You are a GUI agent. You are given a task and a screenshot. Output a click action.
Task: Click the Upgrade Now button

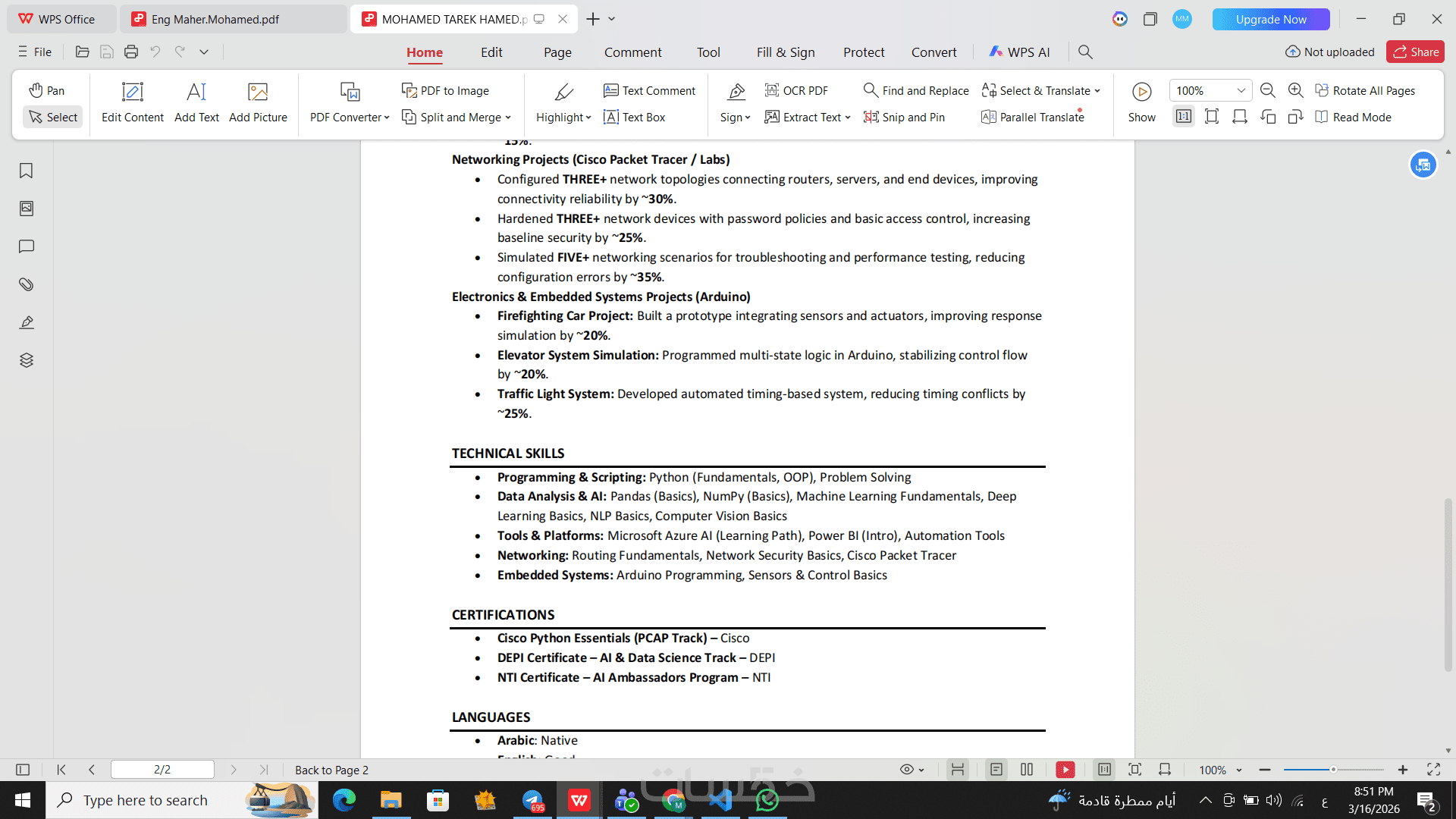pyautogui.click(x=1270, y=19)
